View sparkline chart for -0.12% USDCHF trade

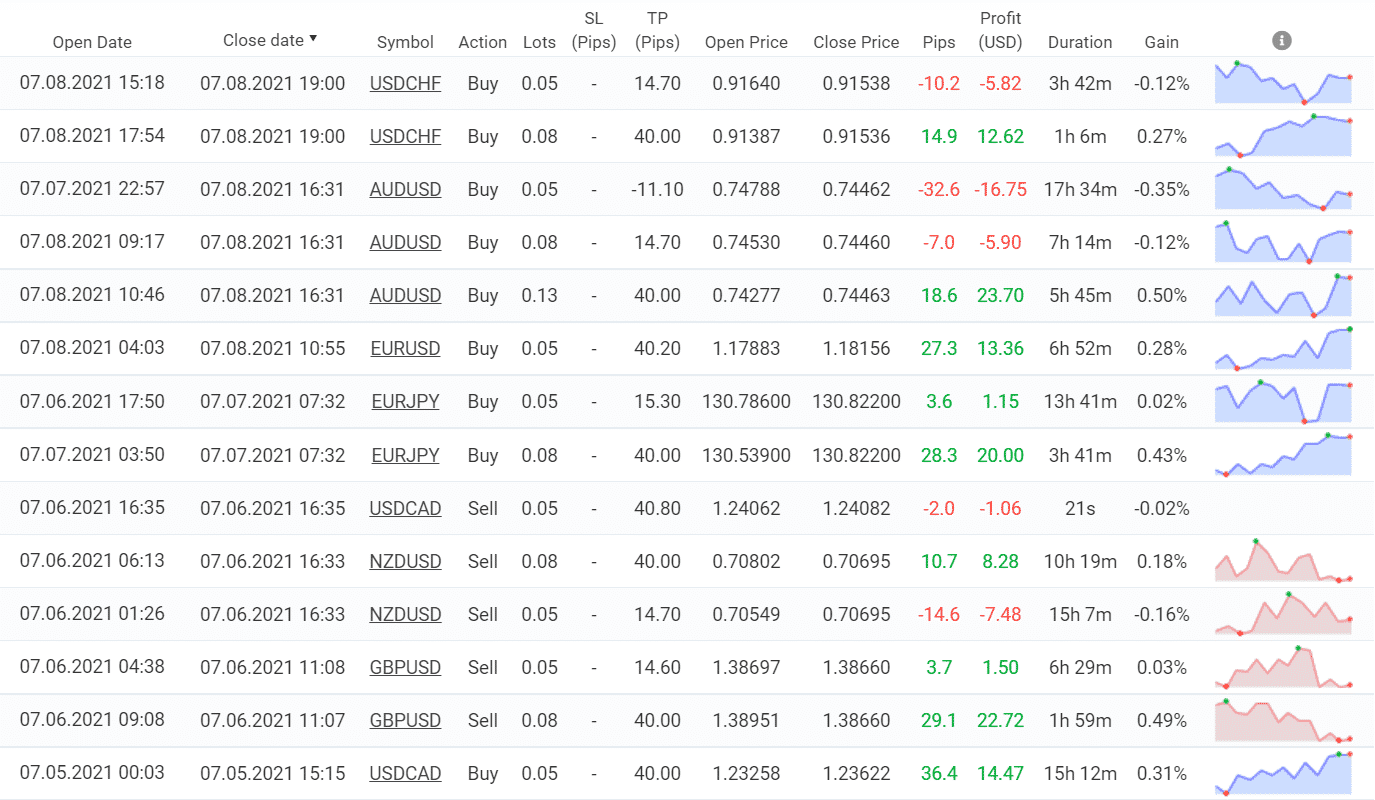[x=1283, y=82]
